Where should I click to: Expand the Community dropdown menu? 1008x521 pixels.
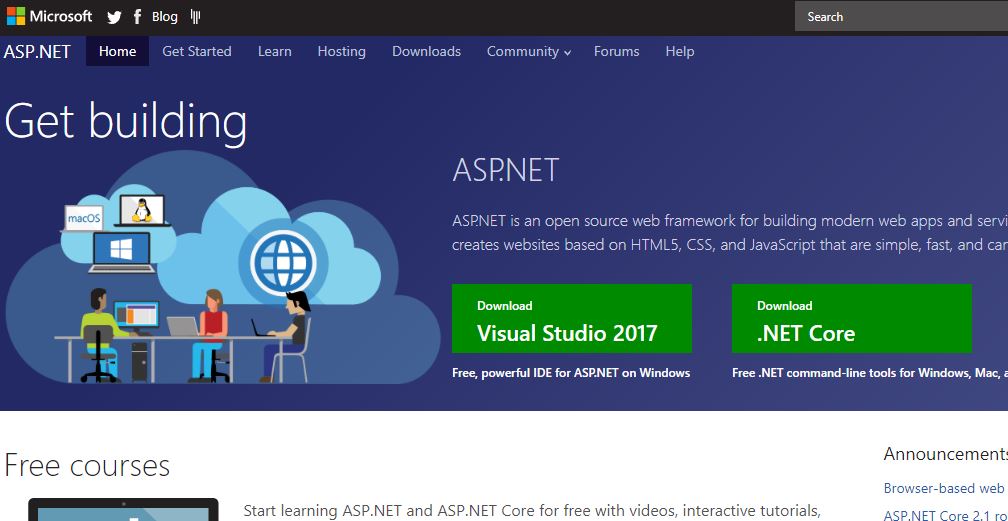pos(528,51)
